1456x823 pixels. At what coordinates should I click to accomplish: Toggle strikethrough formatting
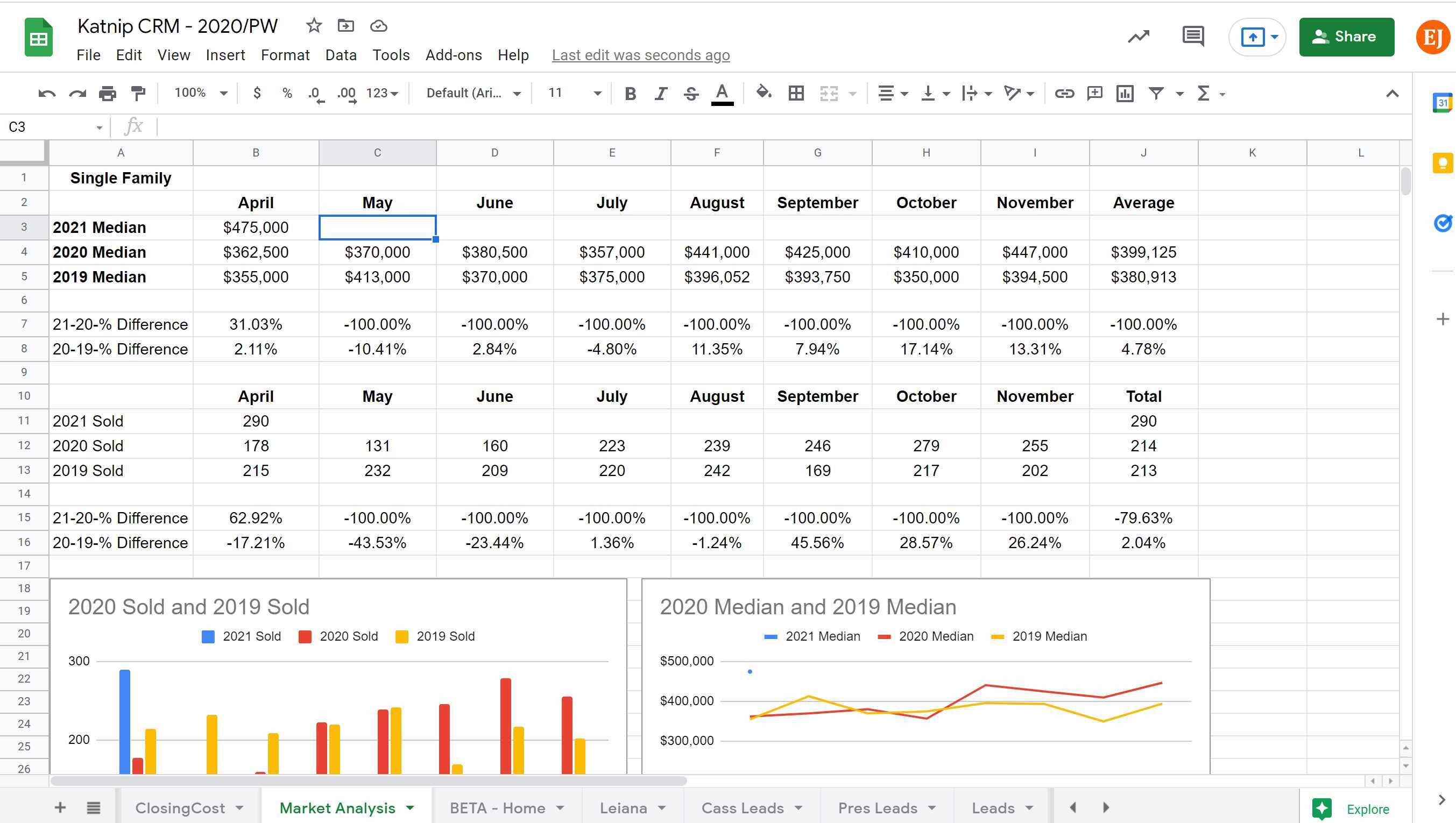click(x=691, y=93)
